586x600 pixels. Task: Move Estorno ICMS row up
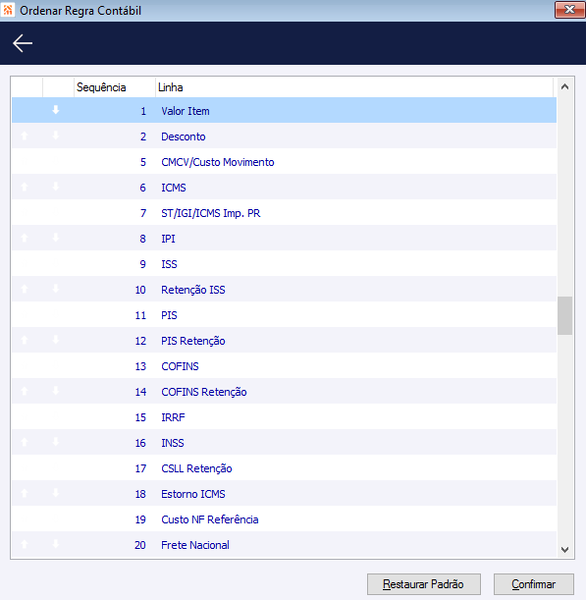[24, 493]
